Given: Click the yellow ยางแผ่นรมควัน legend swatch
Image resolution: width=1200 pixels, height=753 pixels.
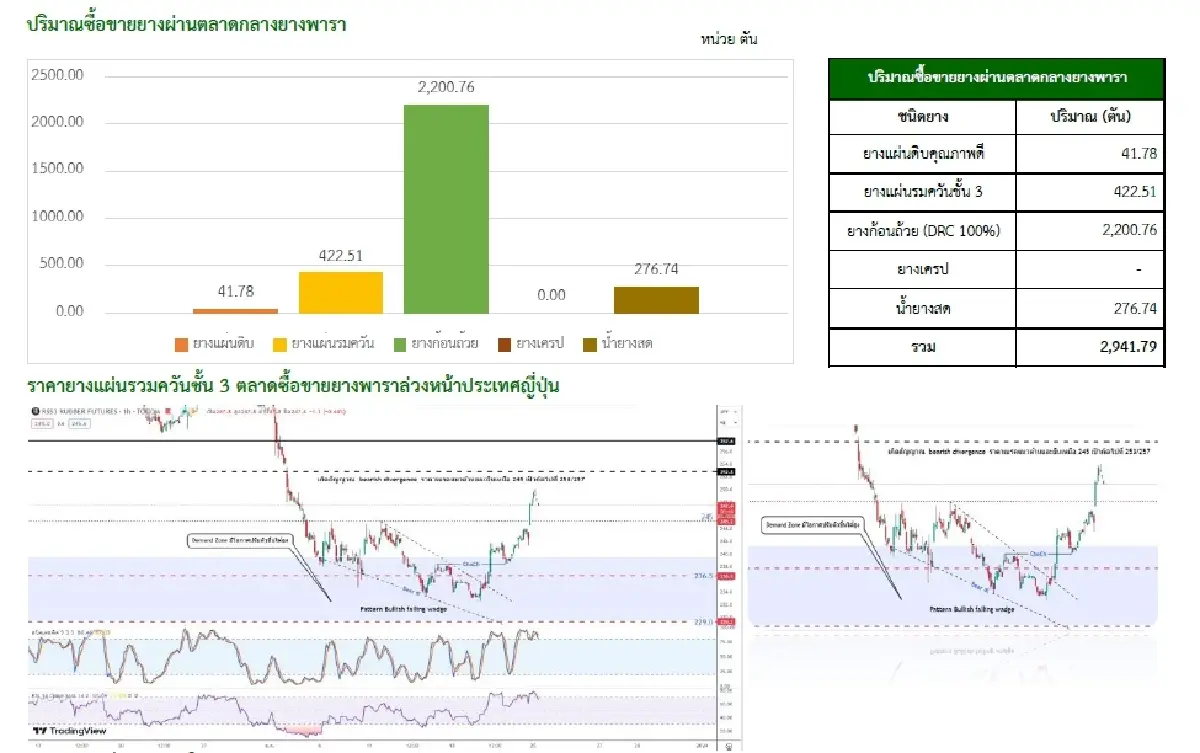Looking at the screenshot, I should coord(278,344).
